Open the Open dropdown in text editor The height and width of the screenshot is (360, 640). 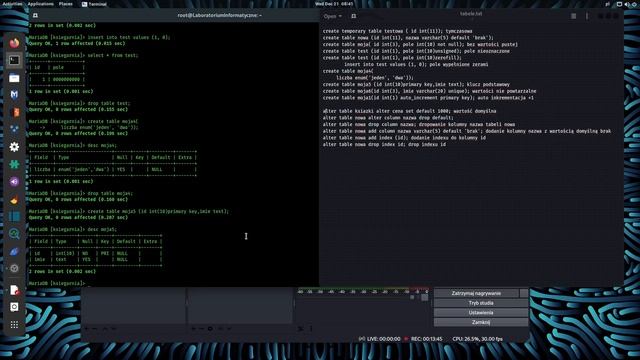point(333,16)
